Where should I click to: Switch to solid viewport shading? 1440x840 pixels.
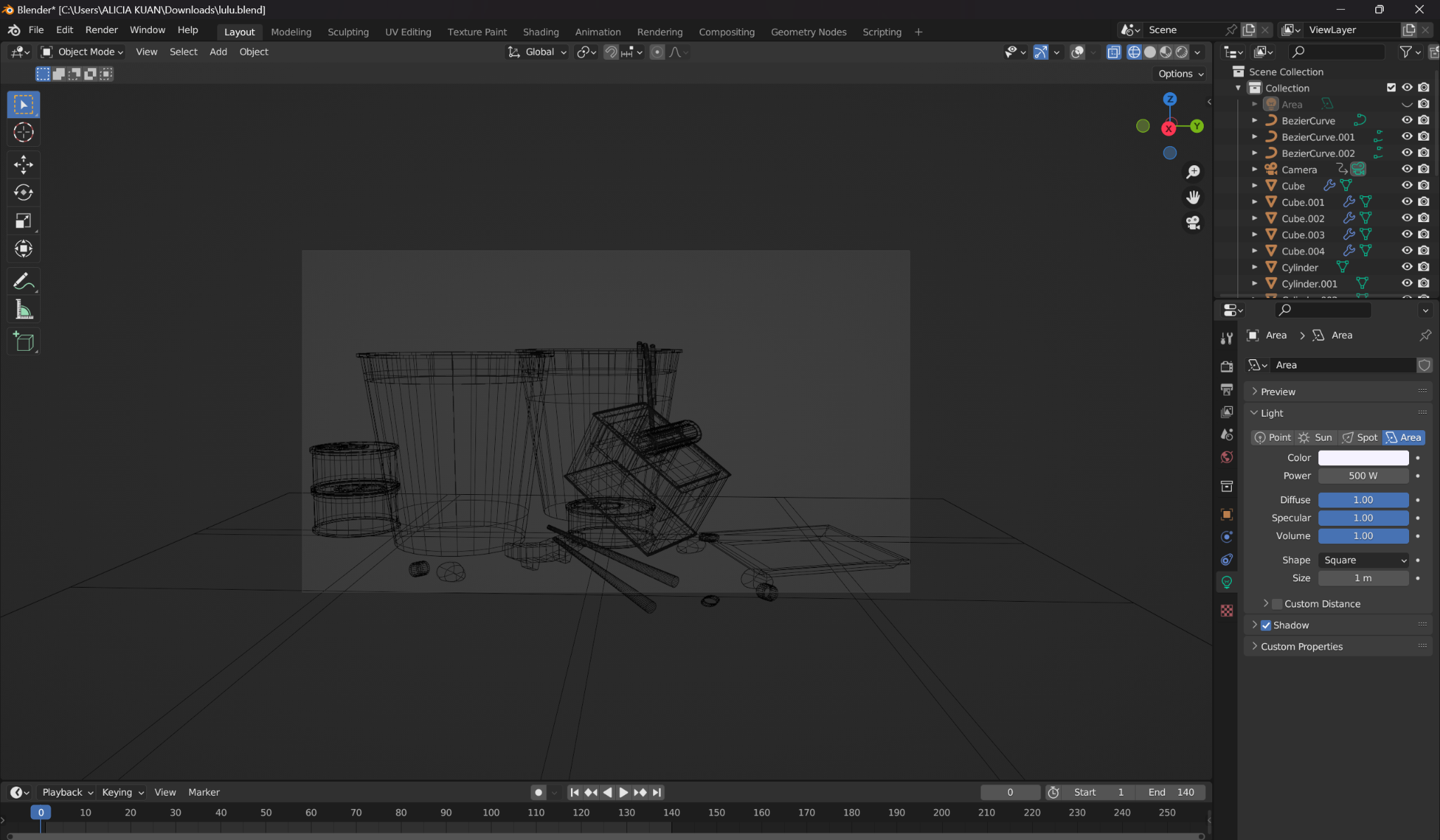[x=1150, y=52]
